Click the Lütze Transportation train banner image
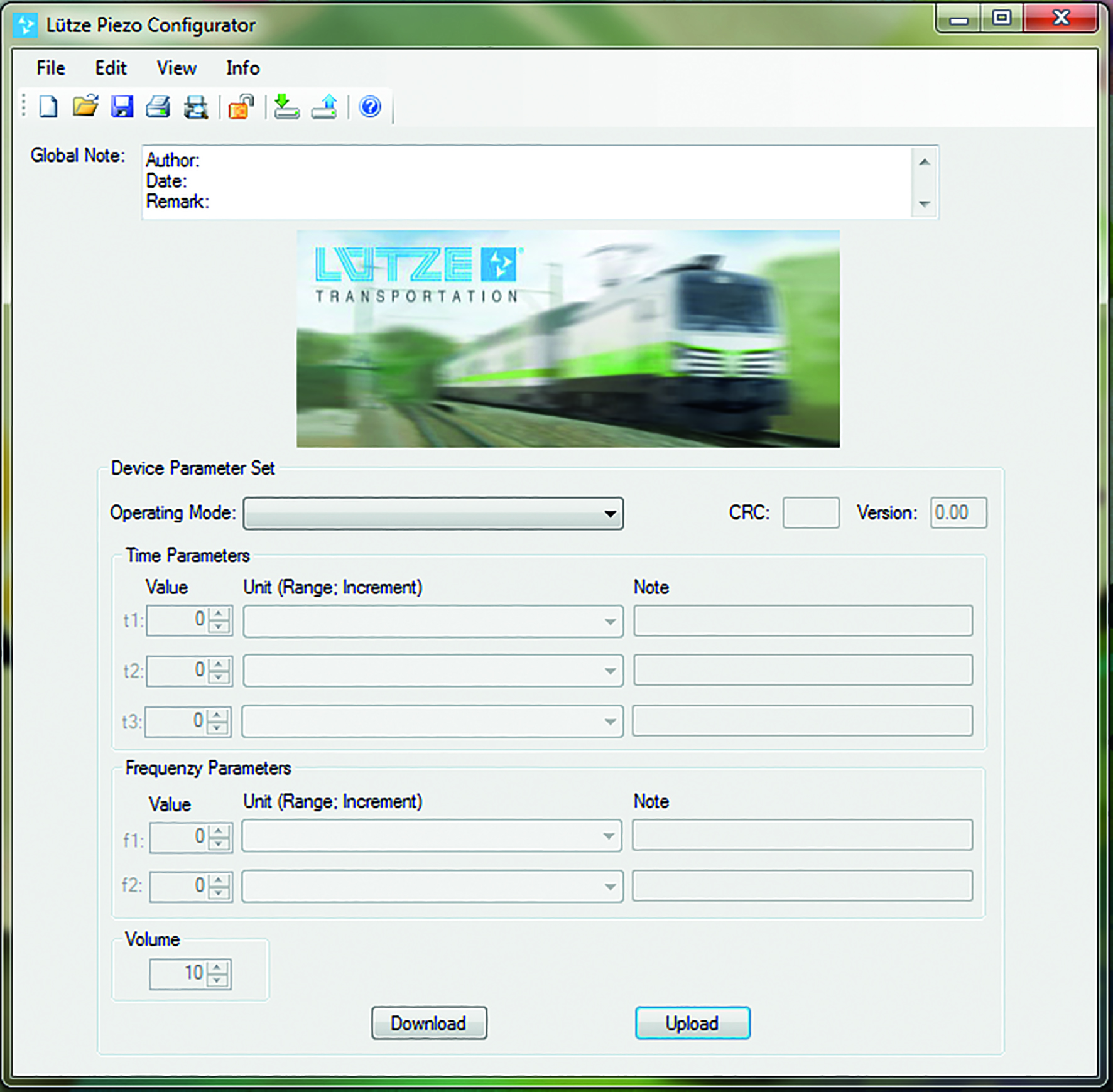The height and width of the screenshot is (1092, 1113). tap(568, 339)
